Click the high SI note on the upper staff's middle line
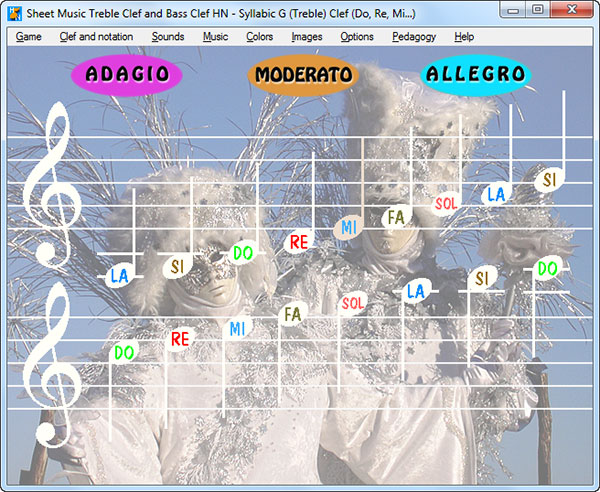600x492 pixels. pyautogui.click(x=549, y=180)
